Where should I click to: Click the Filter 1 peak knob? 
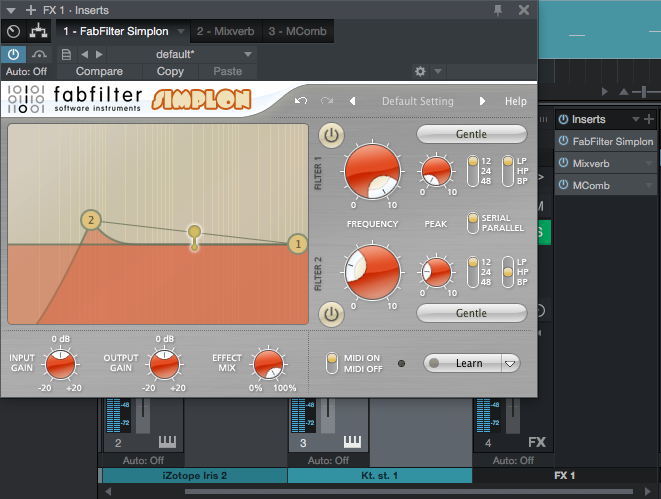click(436, 172)
